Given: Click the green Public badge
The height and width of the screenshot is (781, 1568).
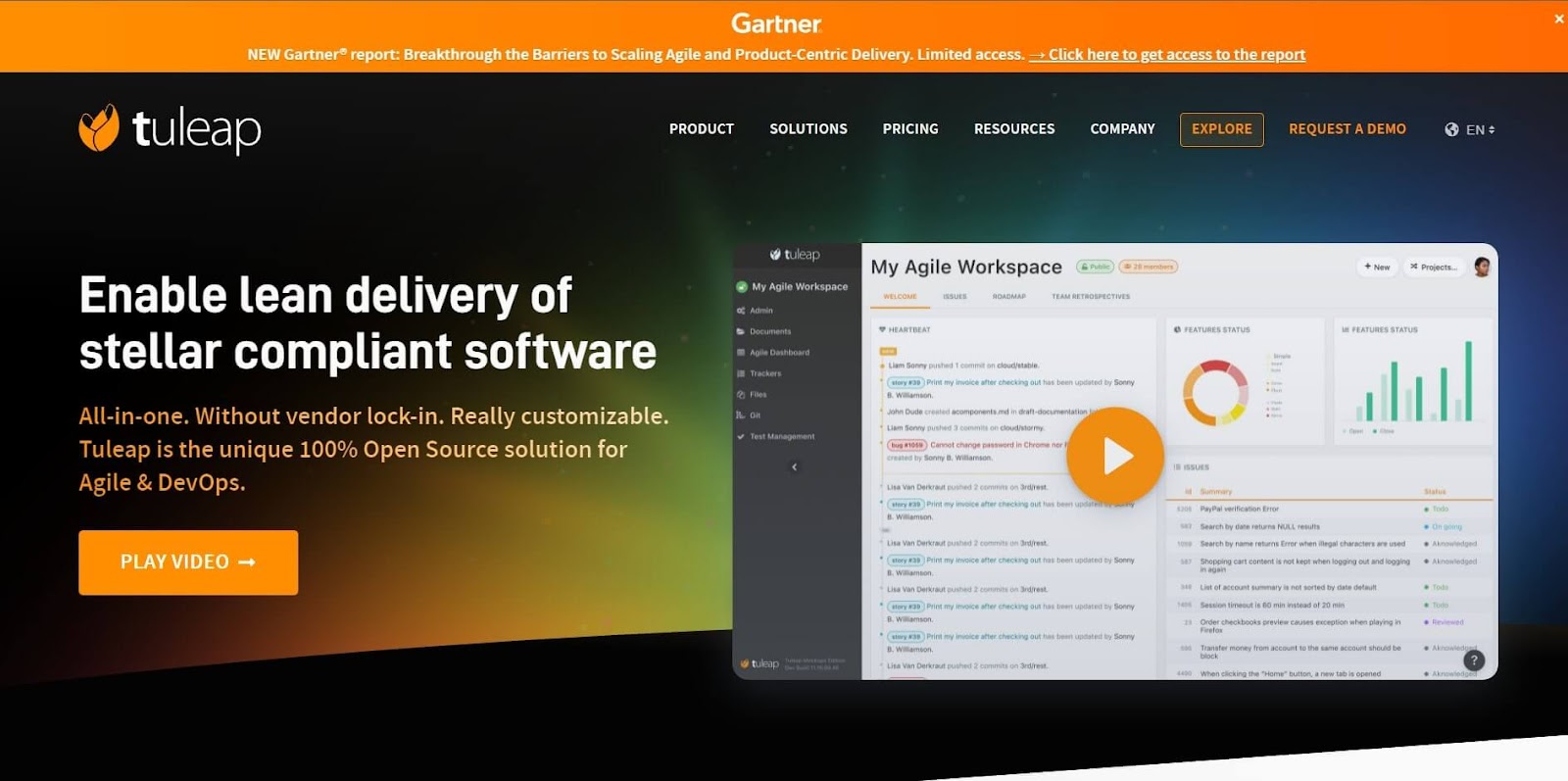Looking at the screenshot, I should pyautogui.click(x=1096, y=267).
